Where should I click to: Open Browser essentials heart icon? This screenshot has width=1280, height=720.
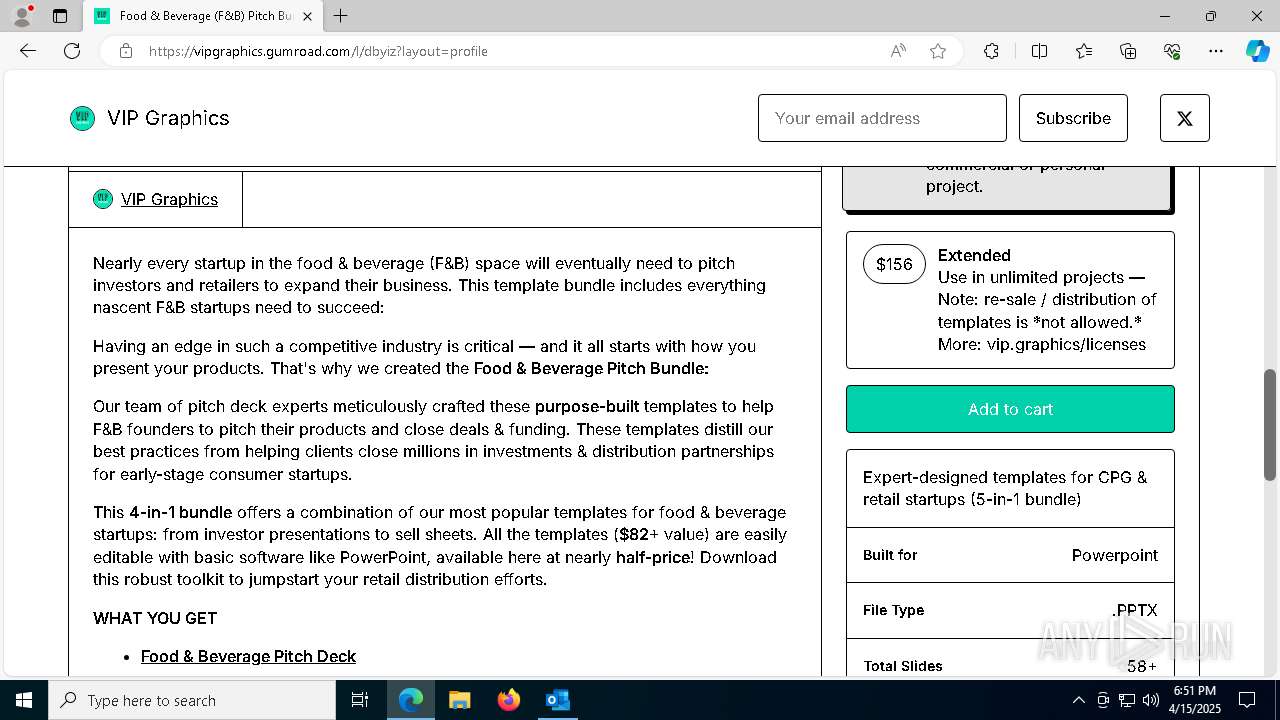point(1172,51)
